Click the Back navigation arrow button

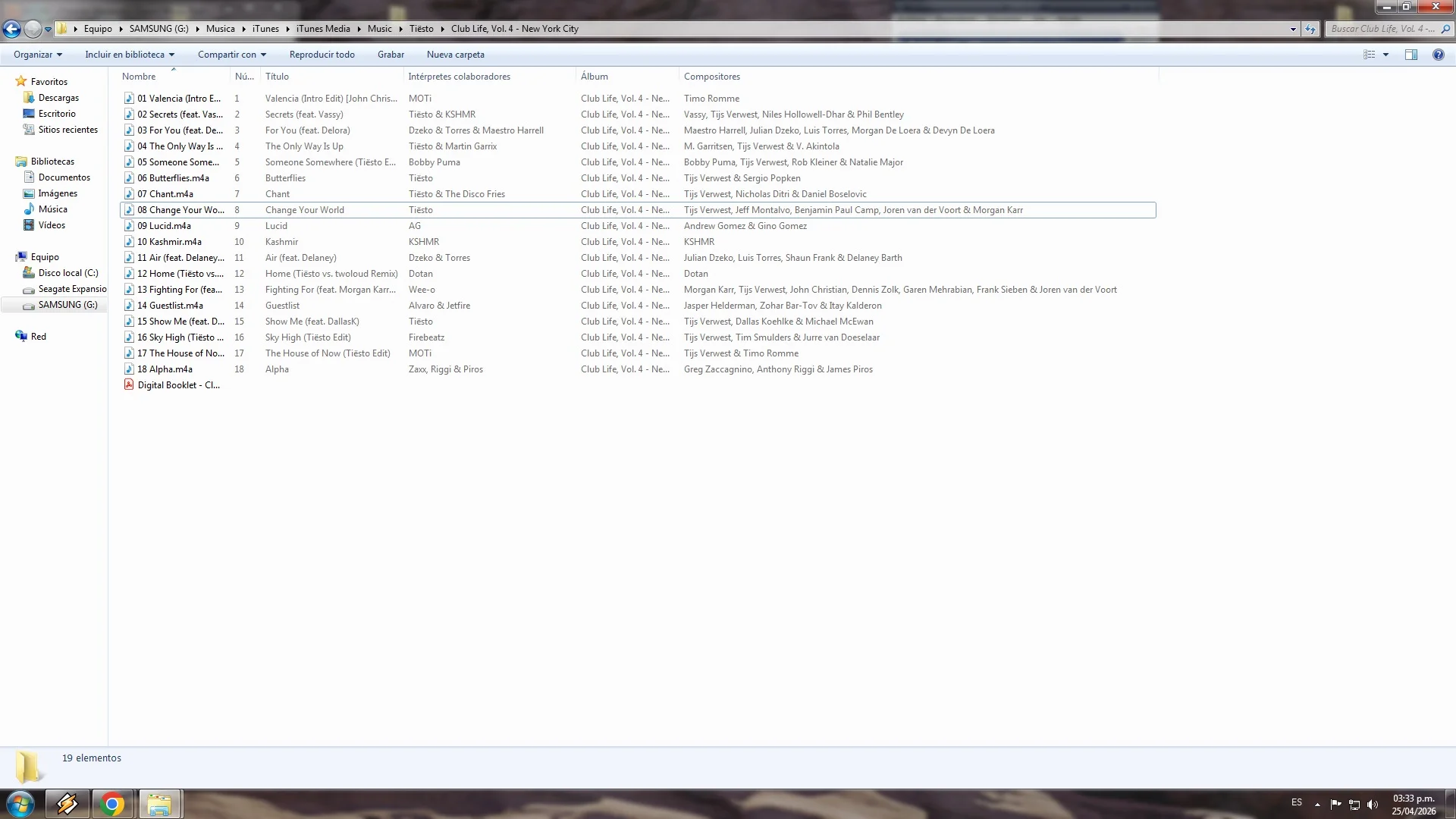pos(11,29)
